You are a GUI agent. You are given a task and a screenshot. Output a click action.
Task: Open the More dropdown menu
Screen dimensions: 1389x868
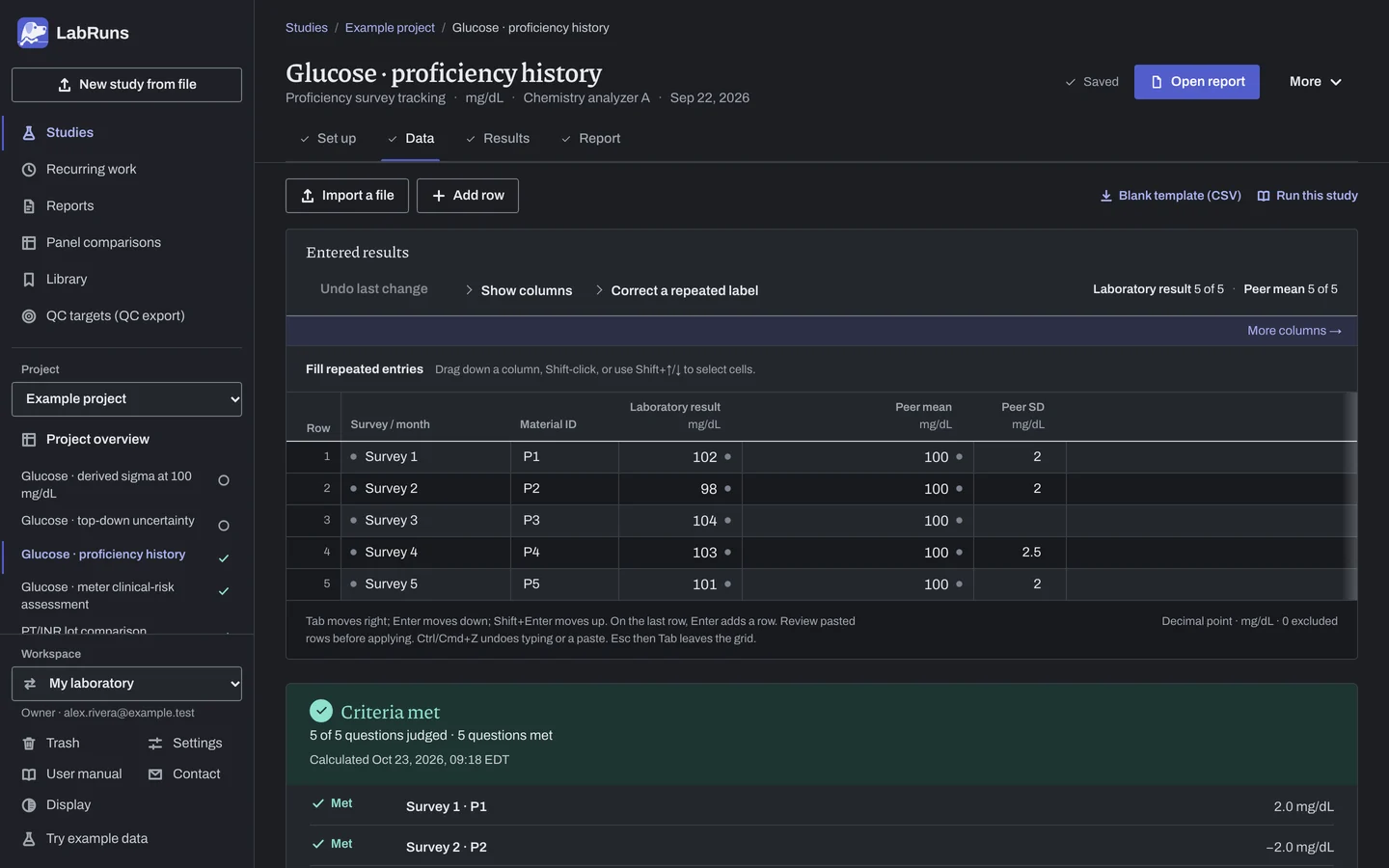[1316, 82]
